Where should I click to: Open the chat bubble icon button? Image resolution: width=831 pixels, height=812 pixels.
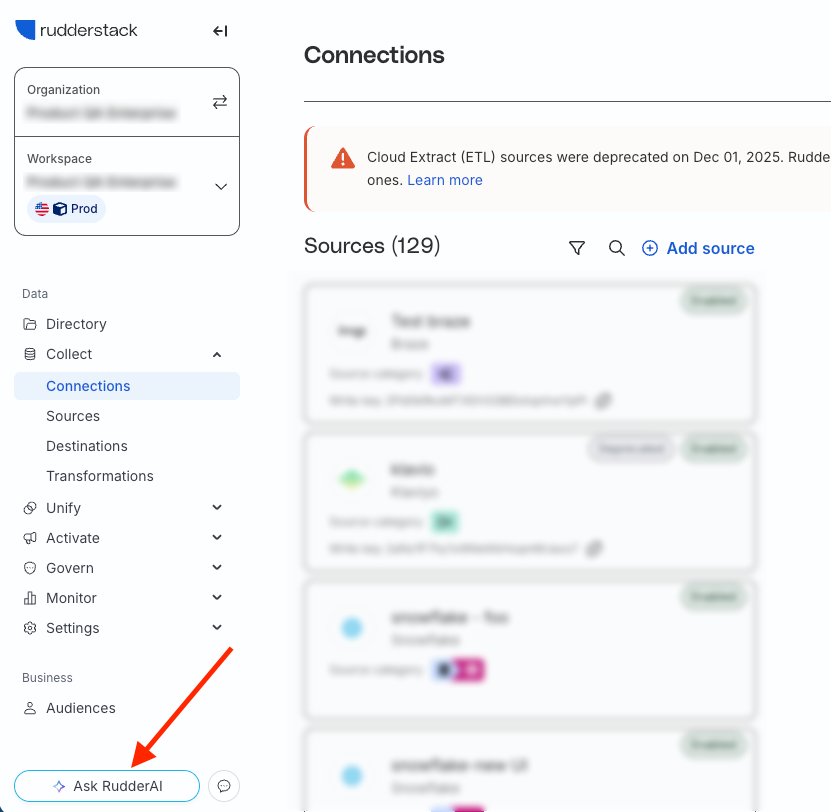click(224, 786)
